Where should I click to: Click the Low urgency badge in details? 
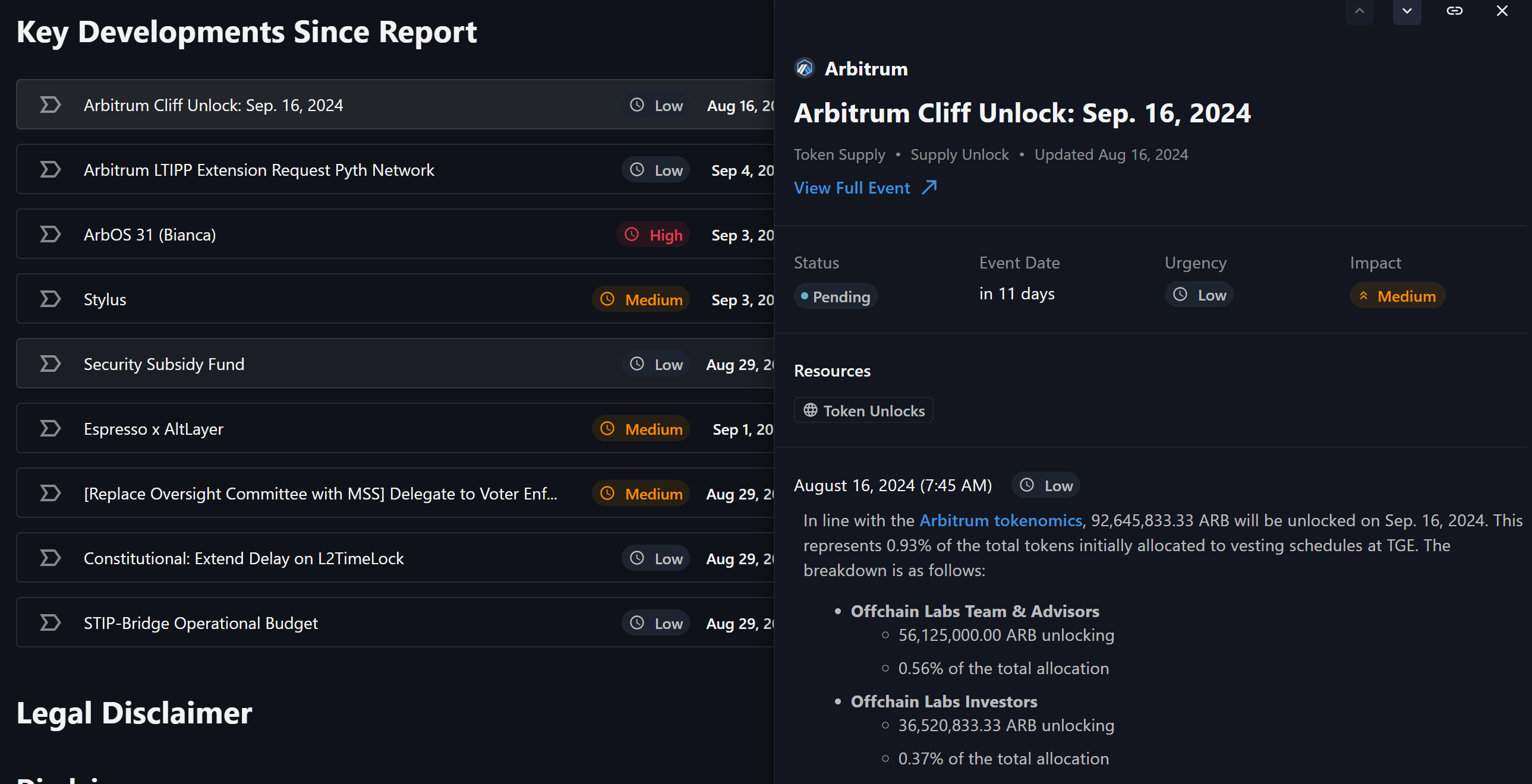(x=1199, y=295)
